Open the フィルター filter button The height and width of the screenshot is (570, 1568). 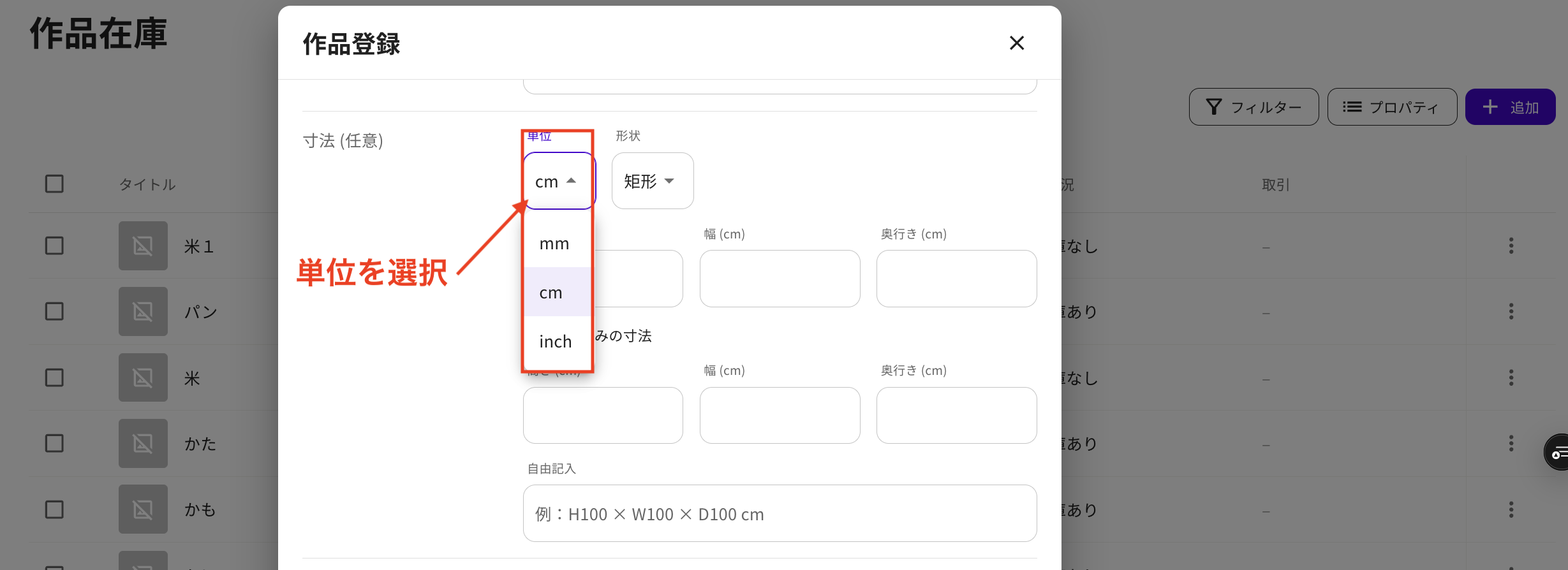[1254, 107]
